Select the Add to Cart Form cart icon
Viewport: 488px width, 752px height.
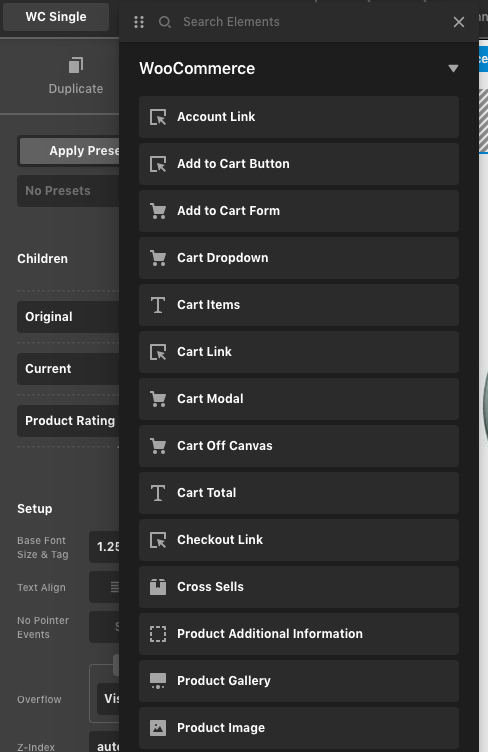click(x=158, y=211)
